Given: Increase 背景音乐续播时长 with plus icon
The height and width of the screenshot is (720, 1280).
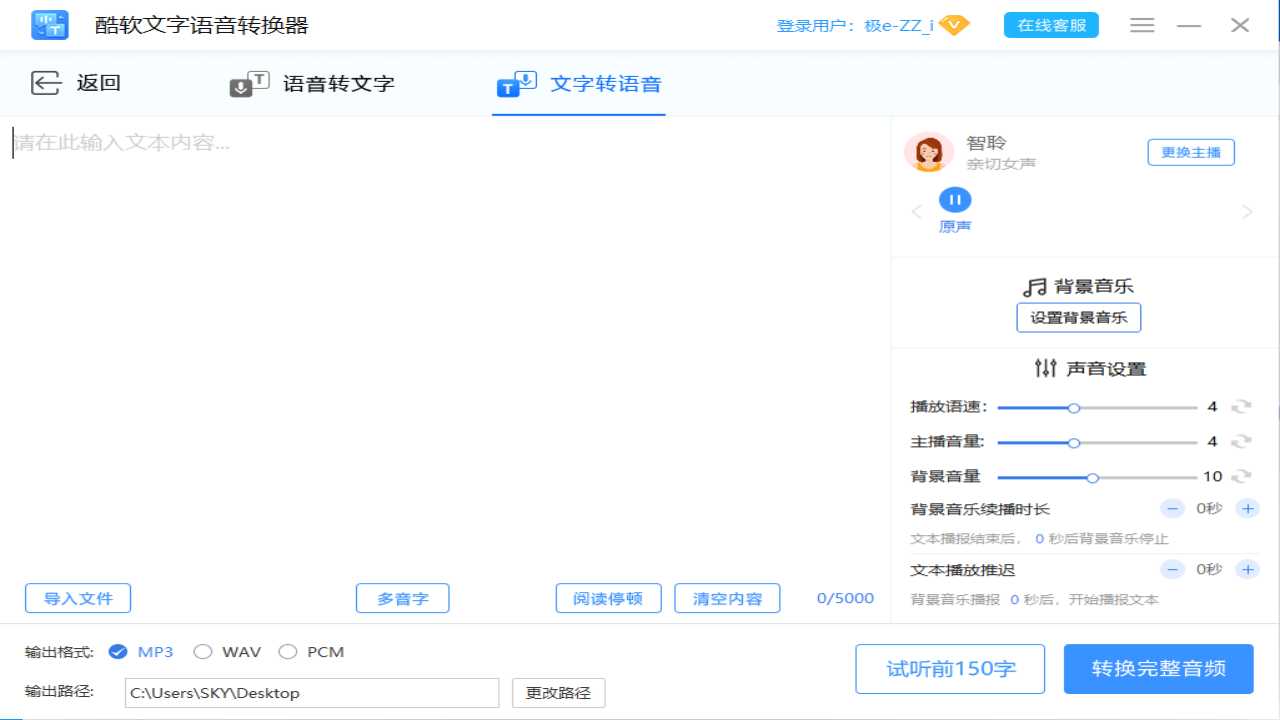Looking at the screenshot, I should (1247, 508).
